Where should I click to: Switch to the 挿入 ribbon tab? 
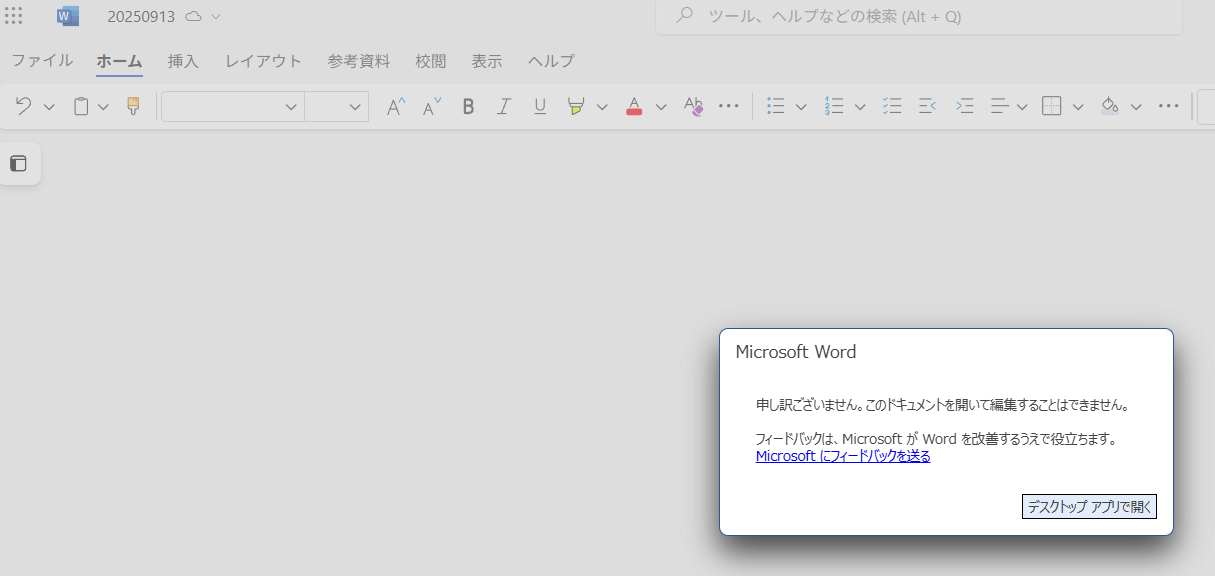point(183,61)
